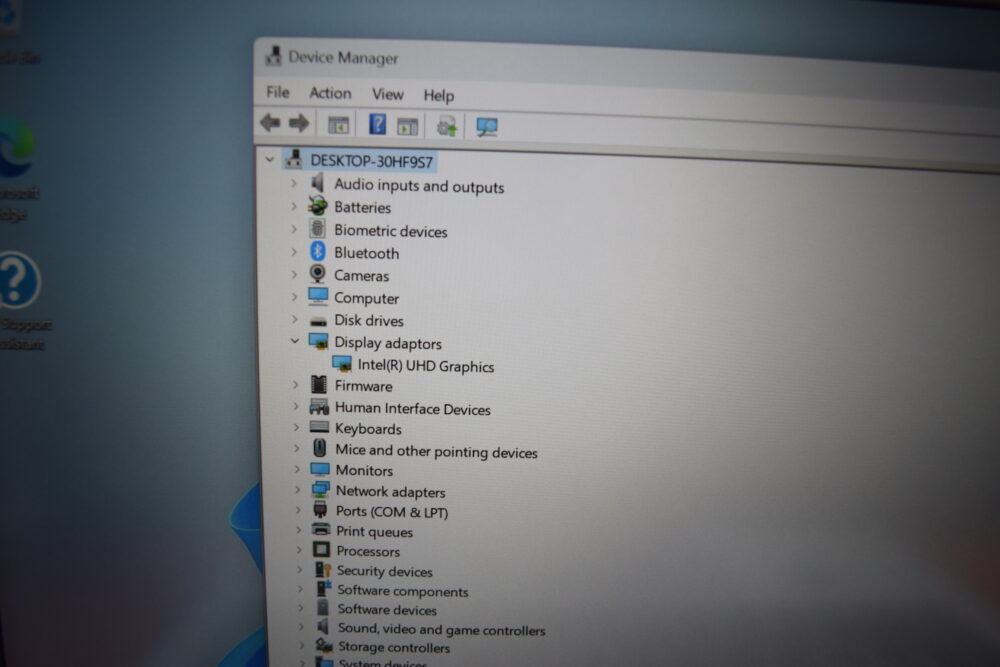1000x667 pixels.
Task: Click the Software devices icon
Action: [x=323, y=608]
